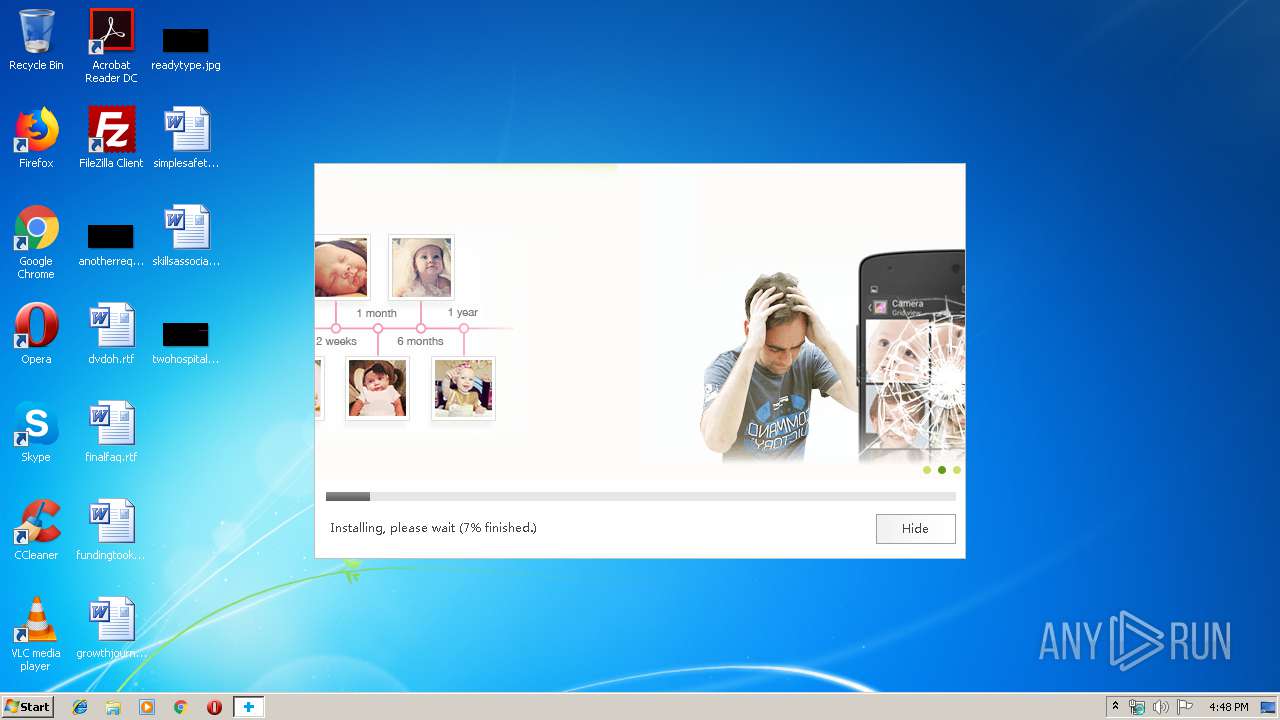
Task: Click the 1 year baby photo
Action: tap(463, 388)
